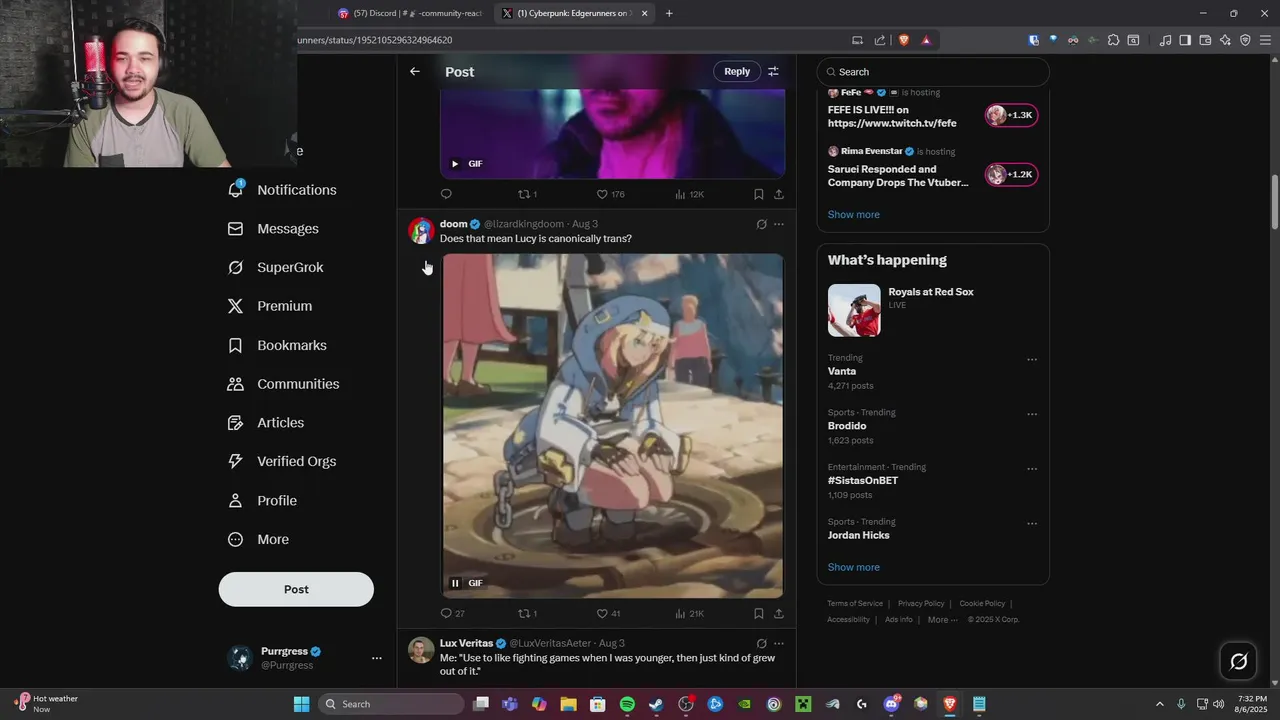View 12K views on top post
The image size is (1280, 720).
[689, 194]
